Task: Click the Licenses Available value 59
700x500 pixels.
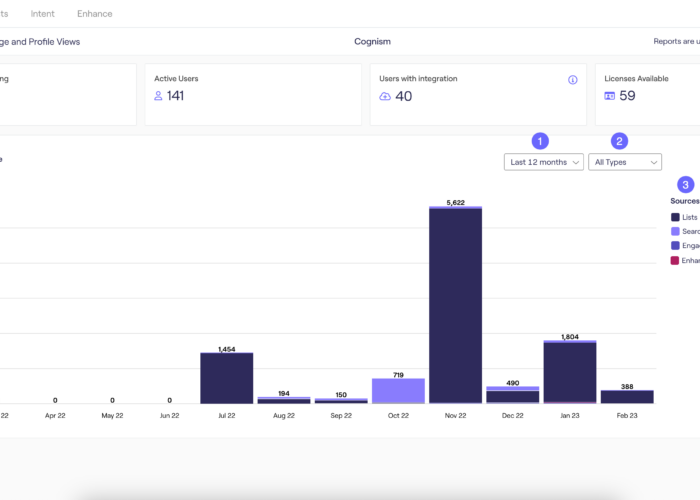Action: [627, 96]
